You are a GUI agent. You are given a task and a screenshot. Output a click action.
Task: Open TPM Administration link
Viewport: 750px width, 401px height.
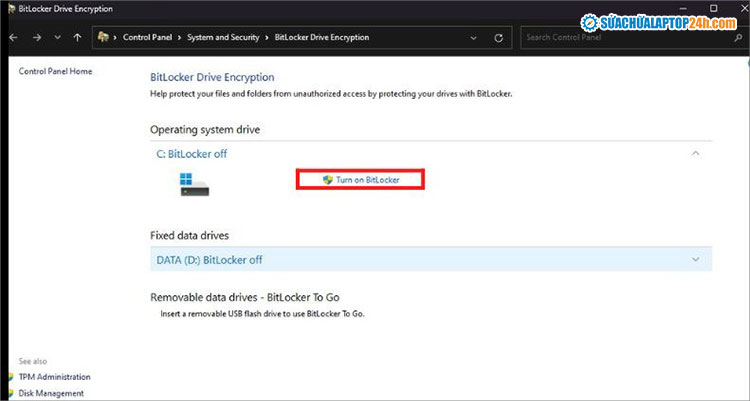[55, 377]
